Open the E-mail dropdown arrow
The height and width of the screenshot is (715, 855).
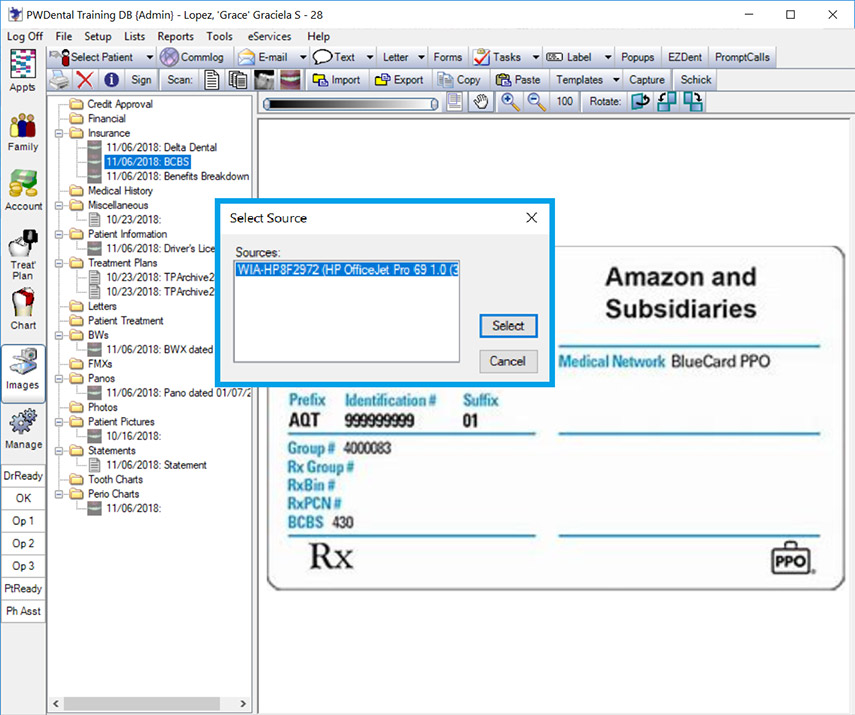[x=303, y=57]
